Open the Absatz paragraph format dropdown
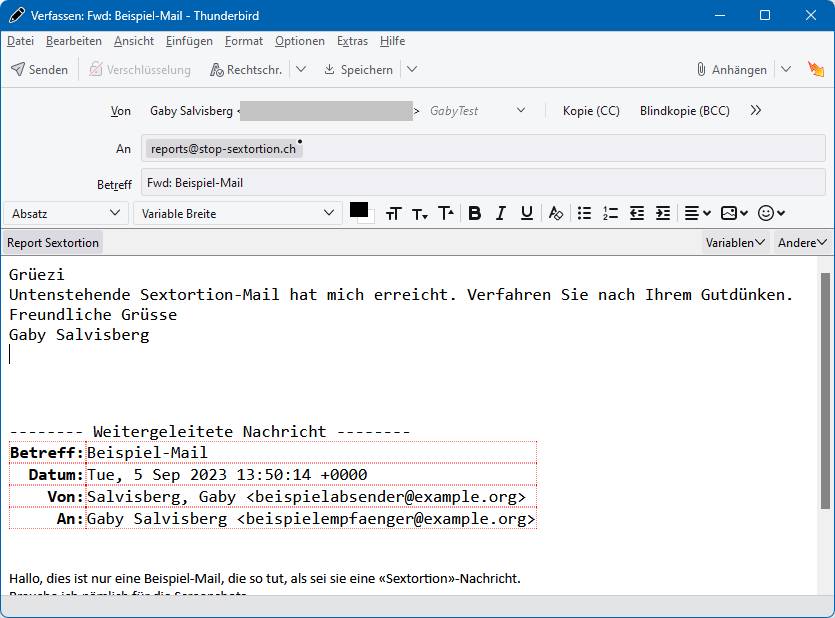This screenshot has width=835, height=618. (x=65, y=213)
